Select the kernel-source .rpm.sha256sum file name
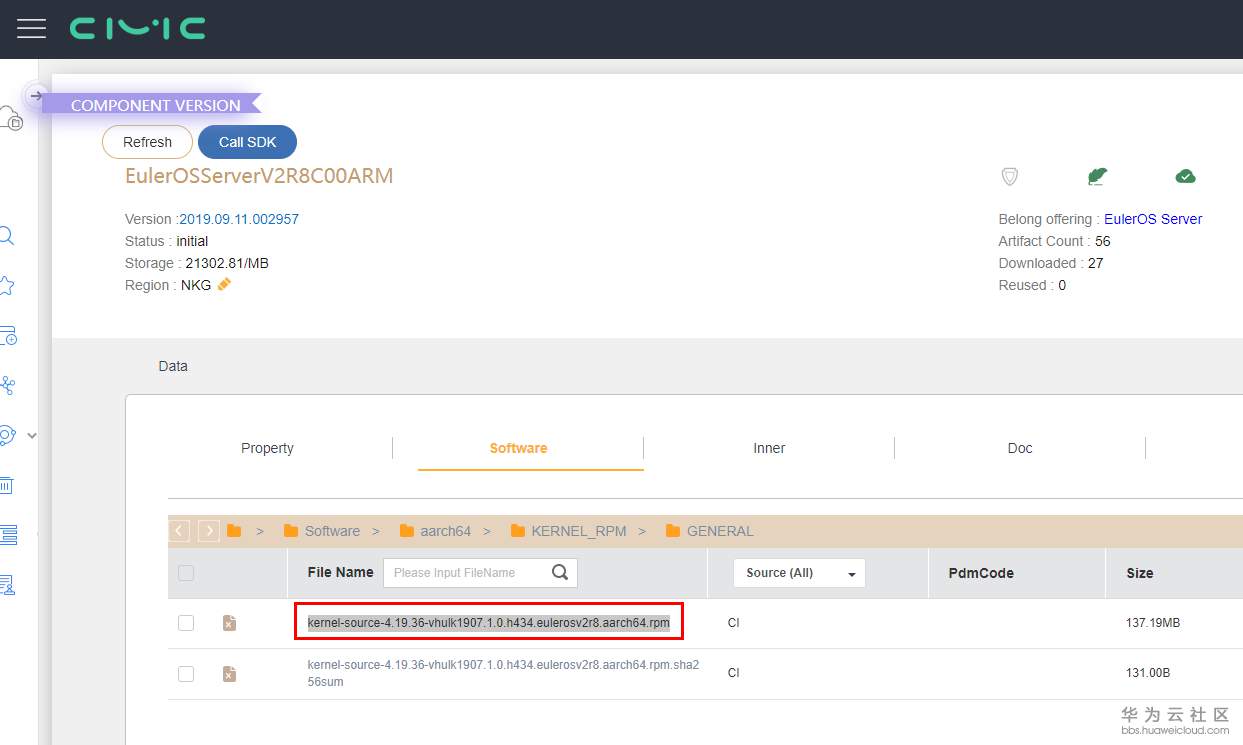Screen dimensions: 1243x745 (x=503, y=673)
